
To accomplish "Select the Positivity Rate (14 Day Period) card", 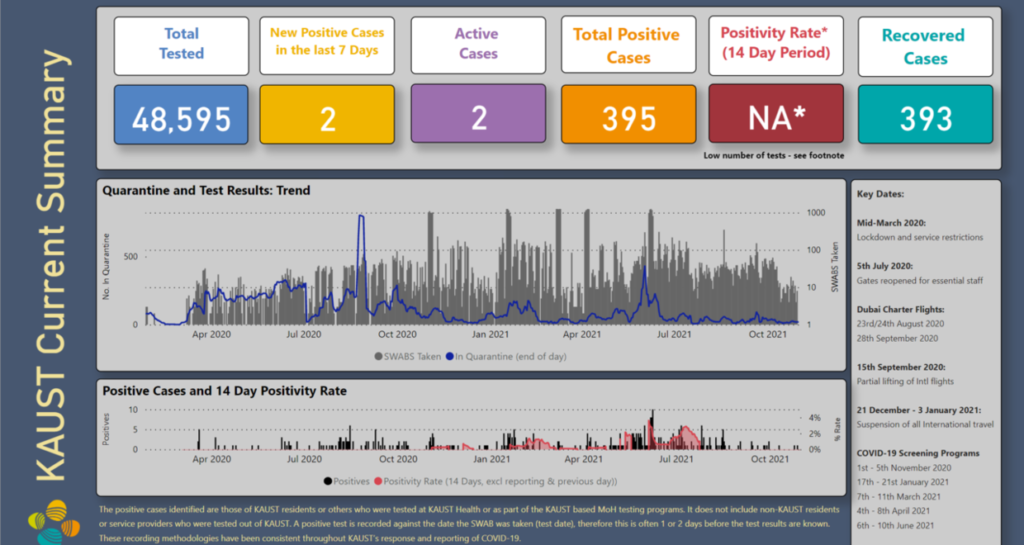I will click(x=776, y=44).
